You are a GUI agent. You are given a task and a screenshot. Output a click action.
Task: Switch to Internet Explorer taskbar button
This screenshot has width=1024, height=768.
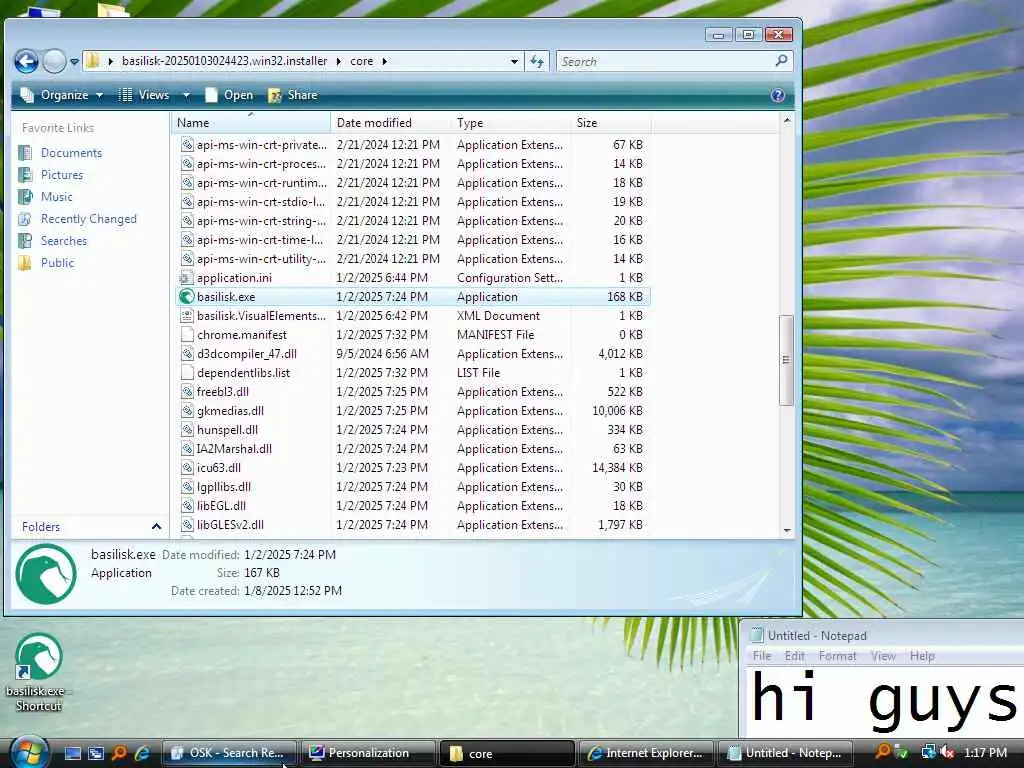645,753
